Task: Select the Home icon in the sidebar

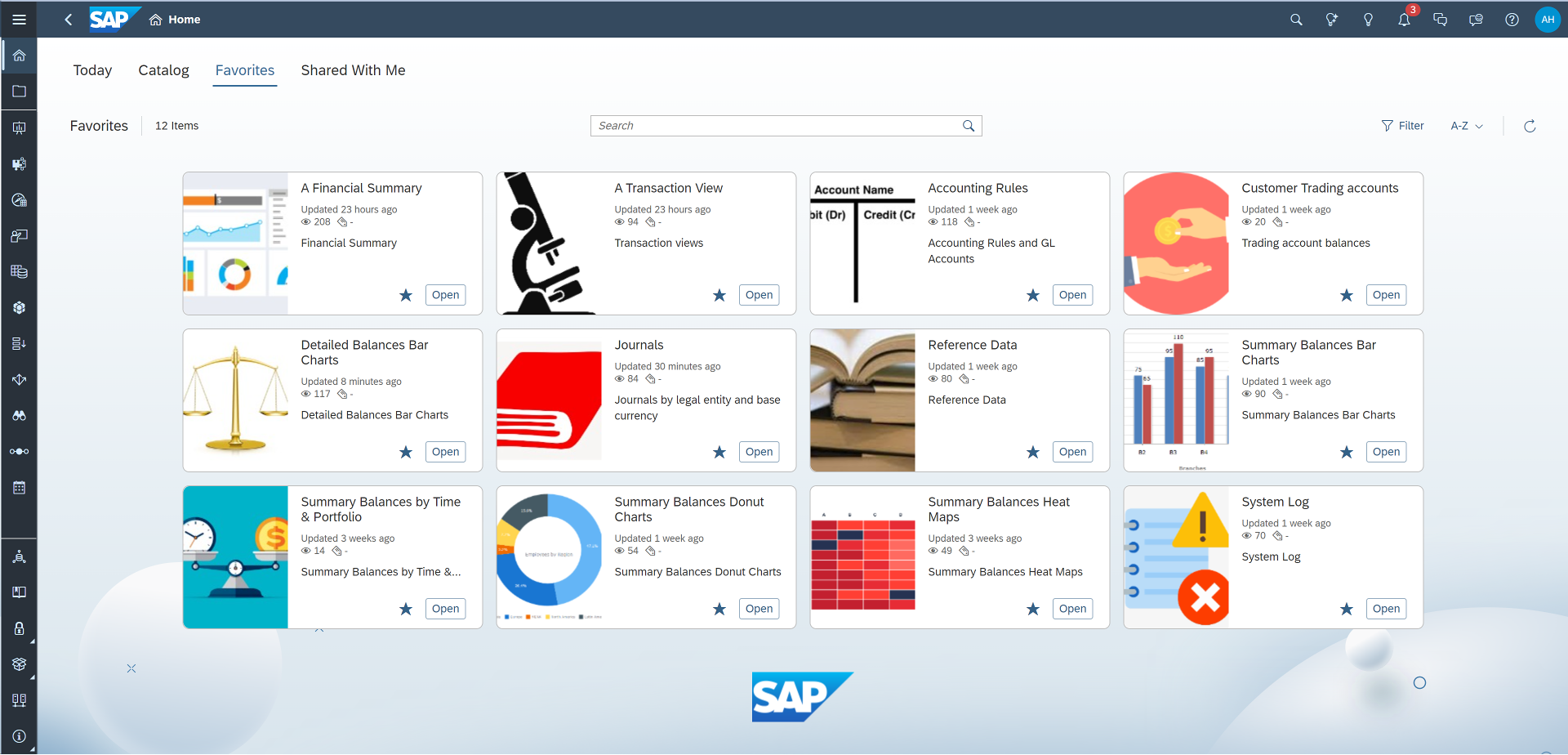Action: [x=19, y=55]
